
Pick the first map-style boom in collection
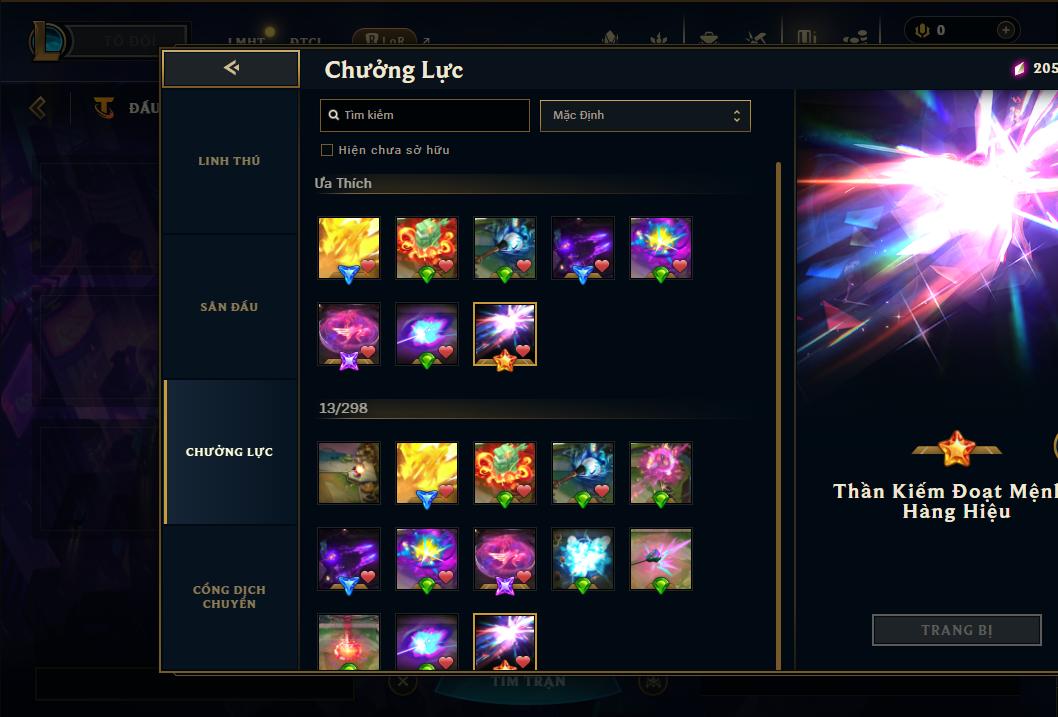coord(349,473)
